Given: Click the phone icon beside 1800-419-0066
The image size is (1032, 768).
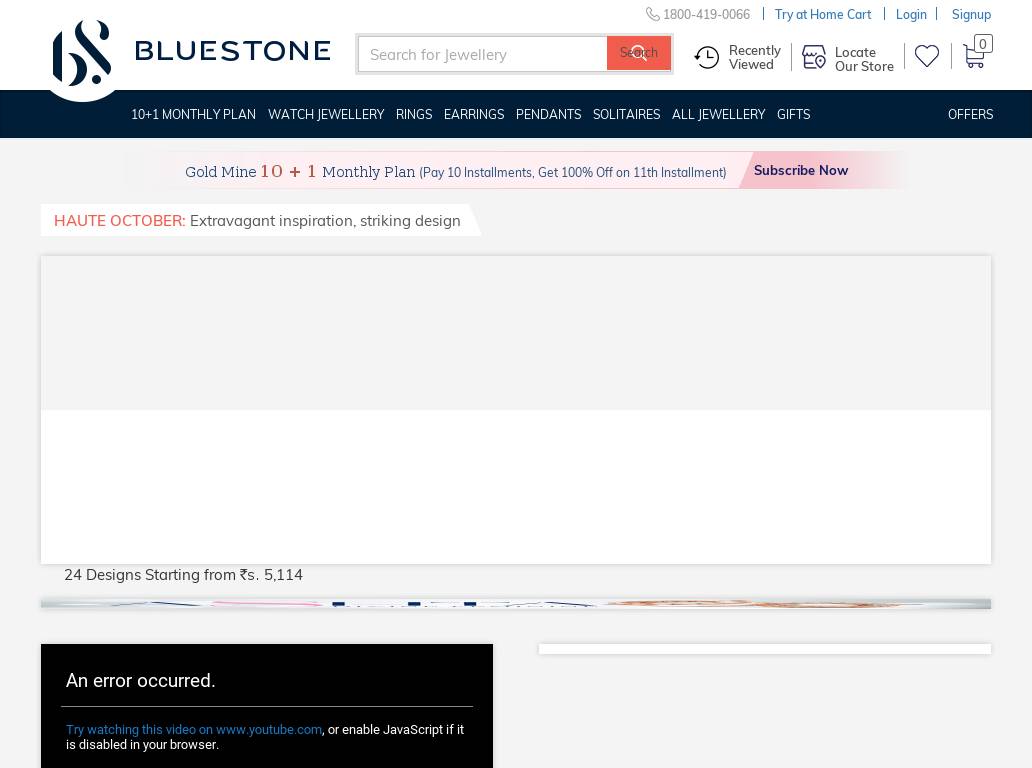Looking at the screenshot, I should tap(652, 14).
